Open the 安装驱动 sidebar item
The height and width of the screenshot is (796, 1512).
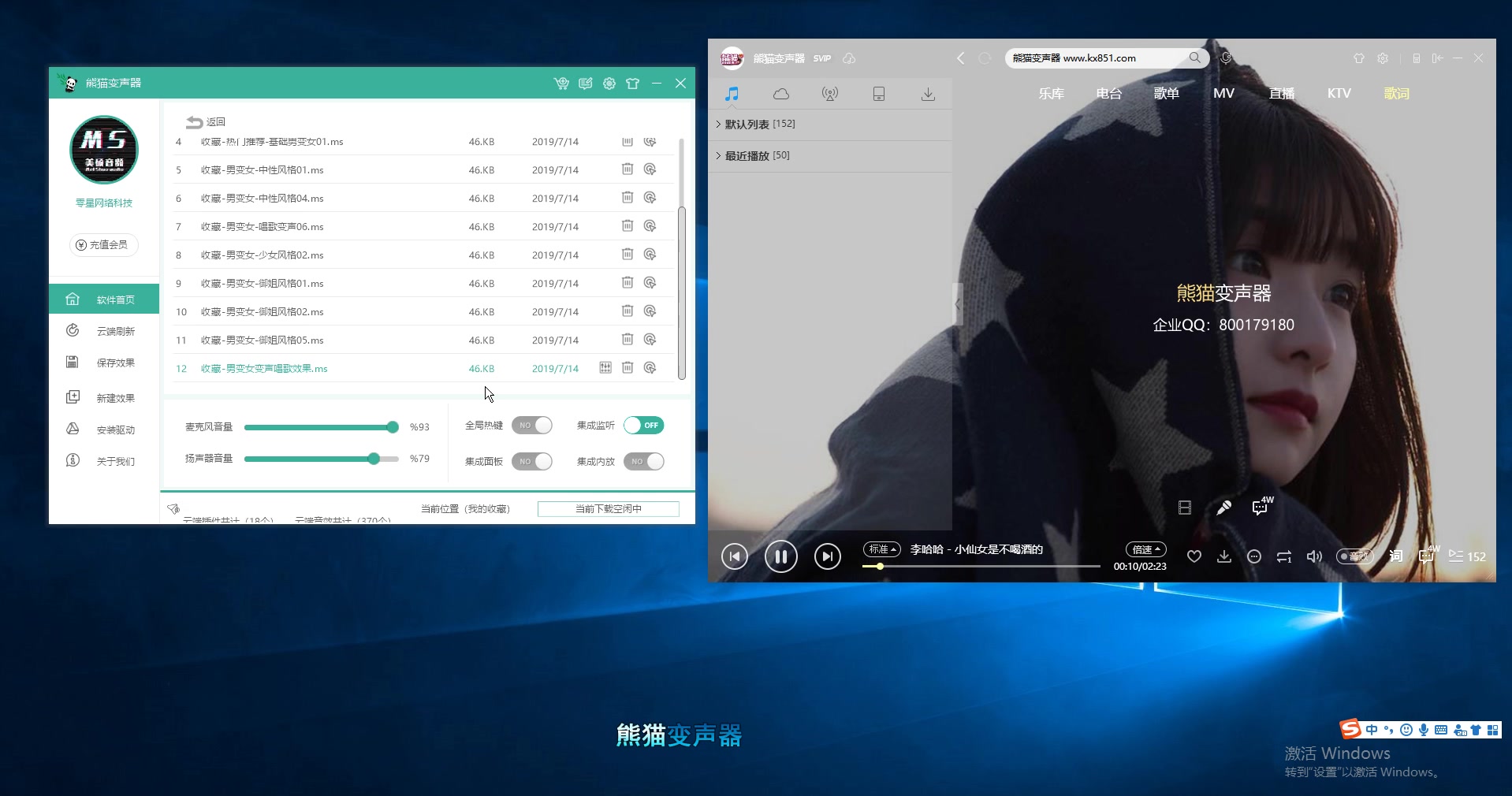[104, 430]
